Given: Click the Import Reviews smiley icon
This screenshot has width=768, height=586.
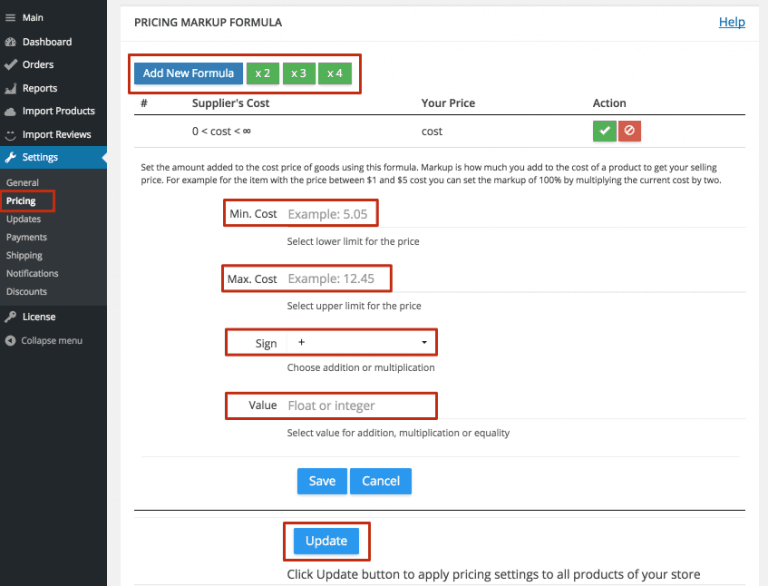Looking at the screenshot, I should (x=10, y=135).
